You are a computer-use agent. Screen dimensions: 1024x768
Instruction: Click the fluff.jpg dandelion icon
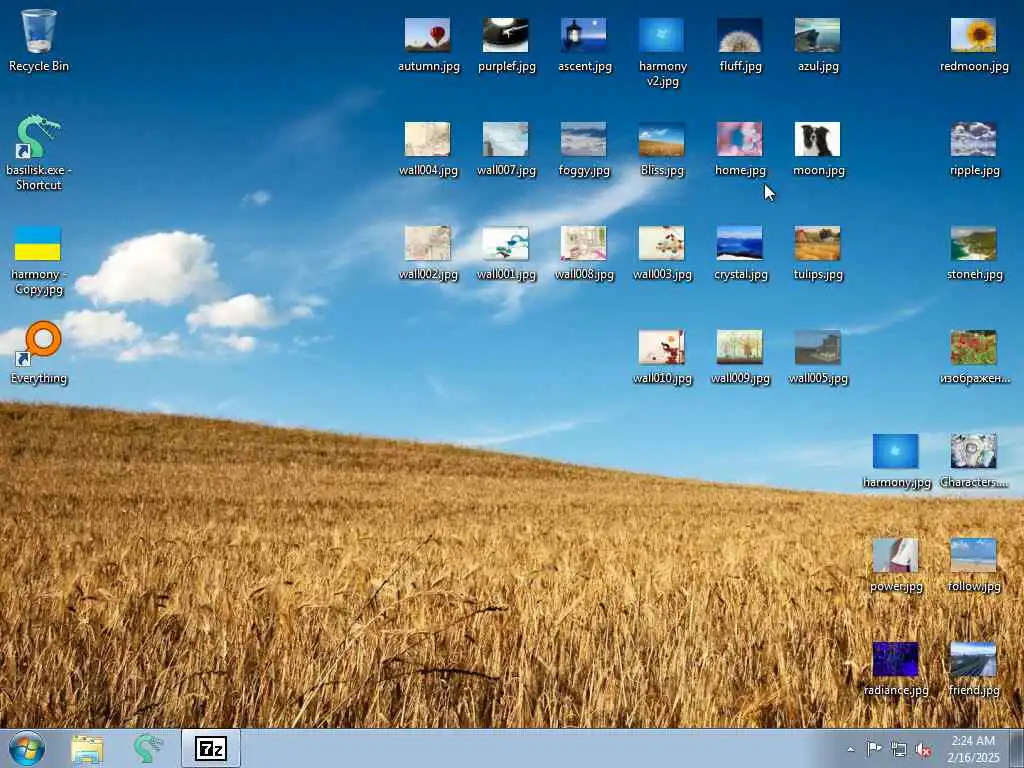point(740,44)
